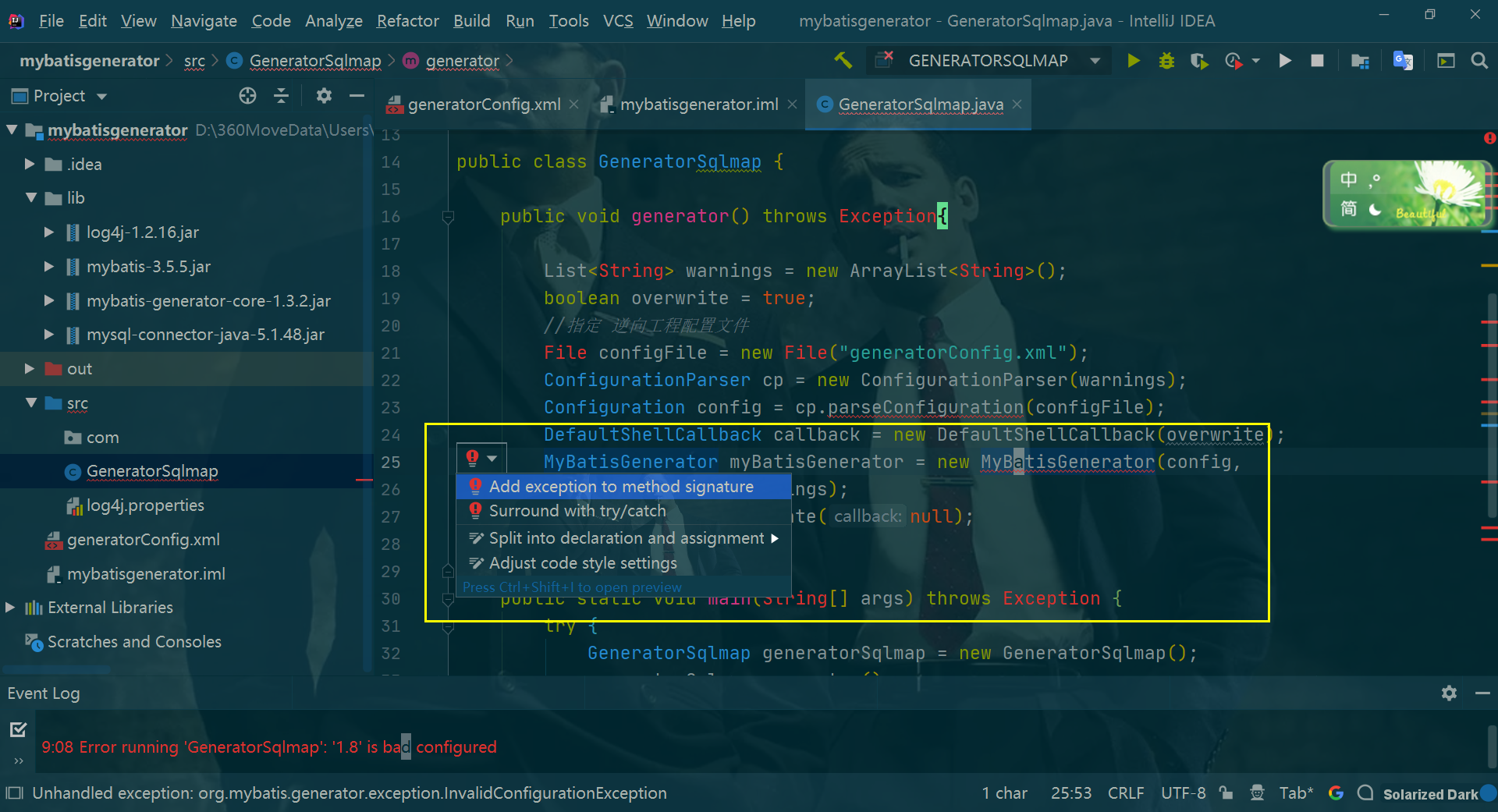Click the Google Translate toolbar icon
1498x812 pixels.
click(1403, 60)
